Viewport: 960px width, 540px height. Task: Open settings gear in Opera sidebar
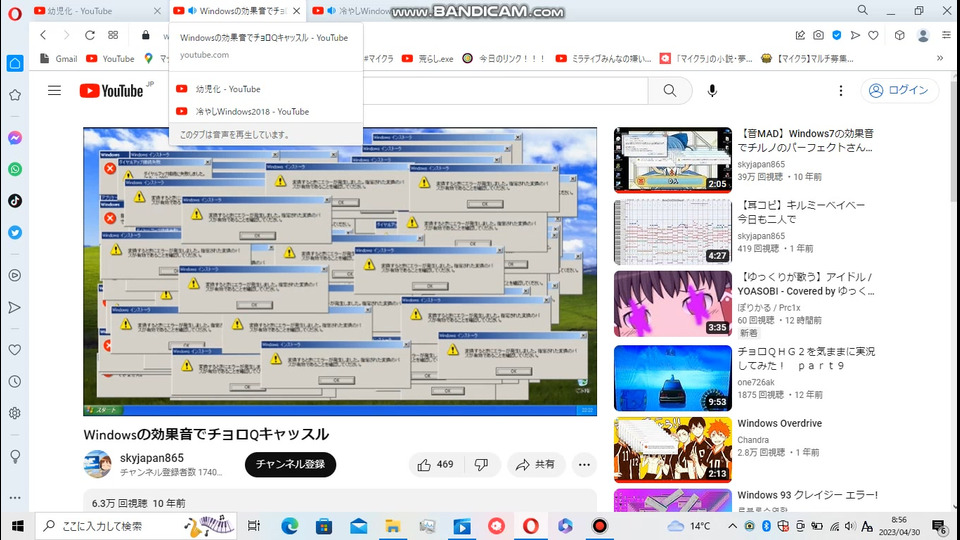15,413
